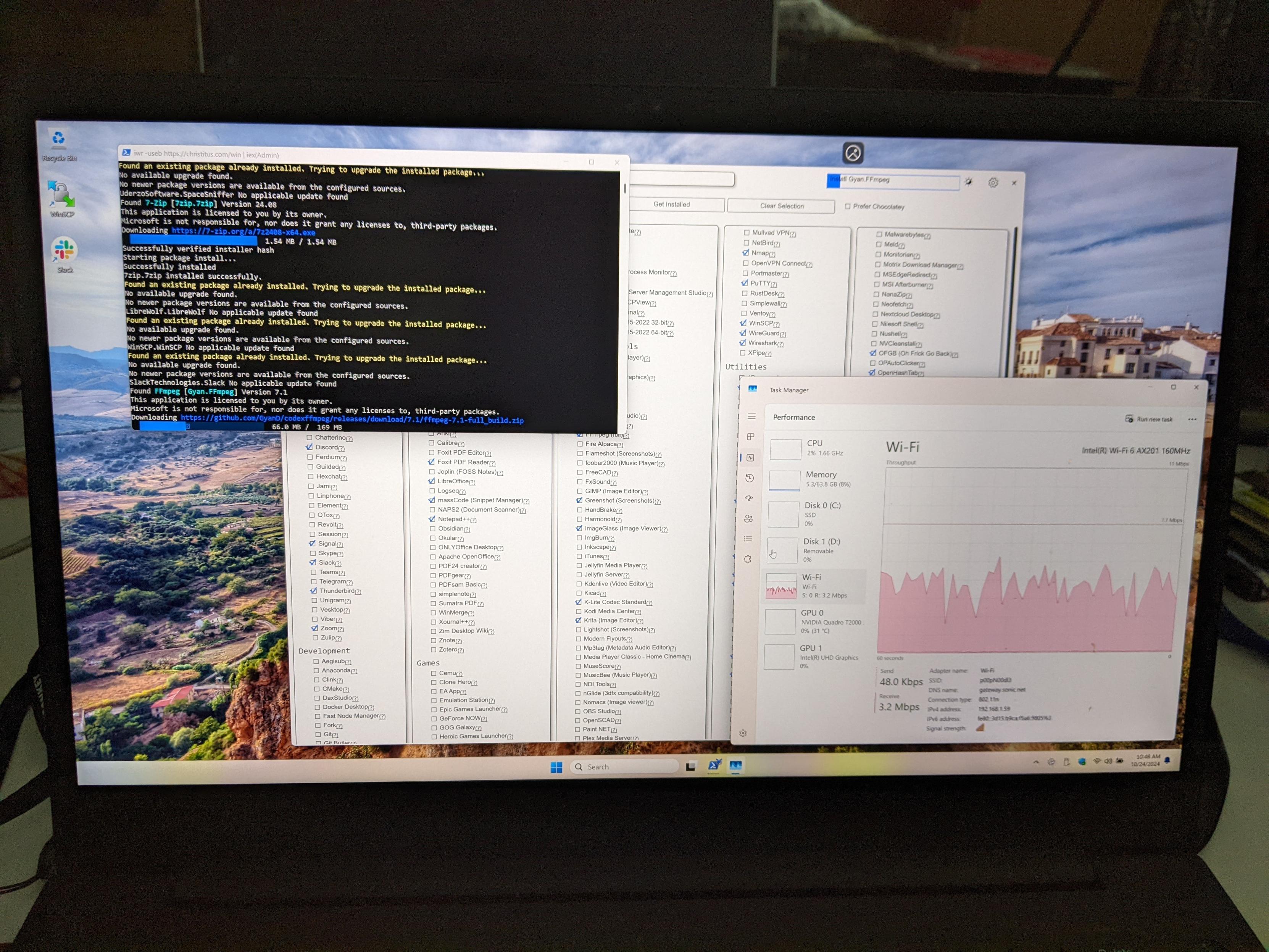
Task: Select GPU 0 NVIDIA Quadro entry
Action: (814, 621)
